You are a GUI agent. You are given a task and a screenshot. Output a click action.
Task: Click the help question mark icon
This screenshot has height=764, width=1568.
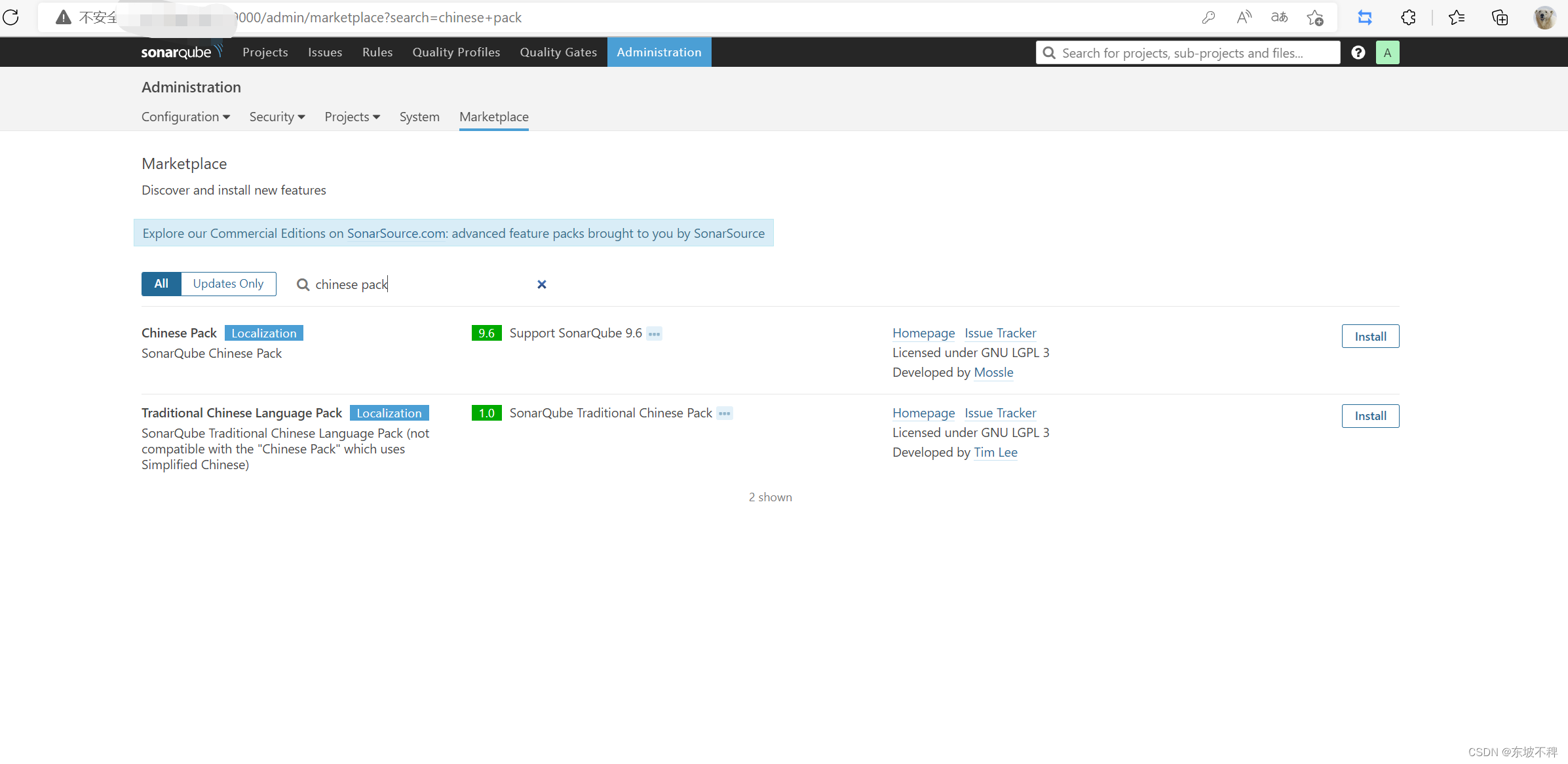pyautogui.click(x=1358, y=52)
